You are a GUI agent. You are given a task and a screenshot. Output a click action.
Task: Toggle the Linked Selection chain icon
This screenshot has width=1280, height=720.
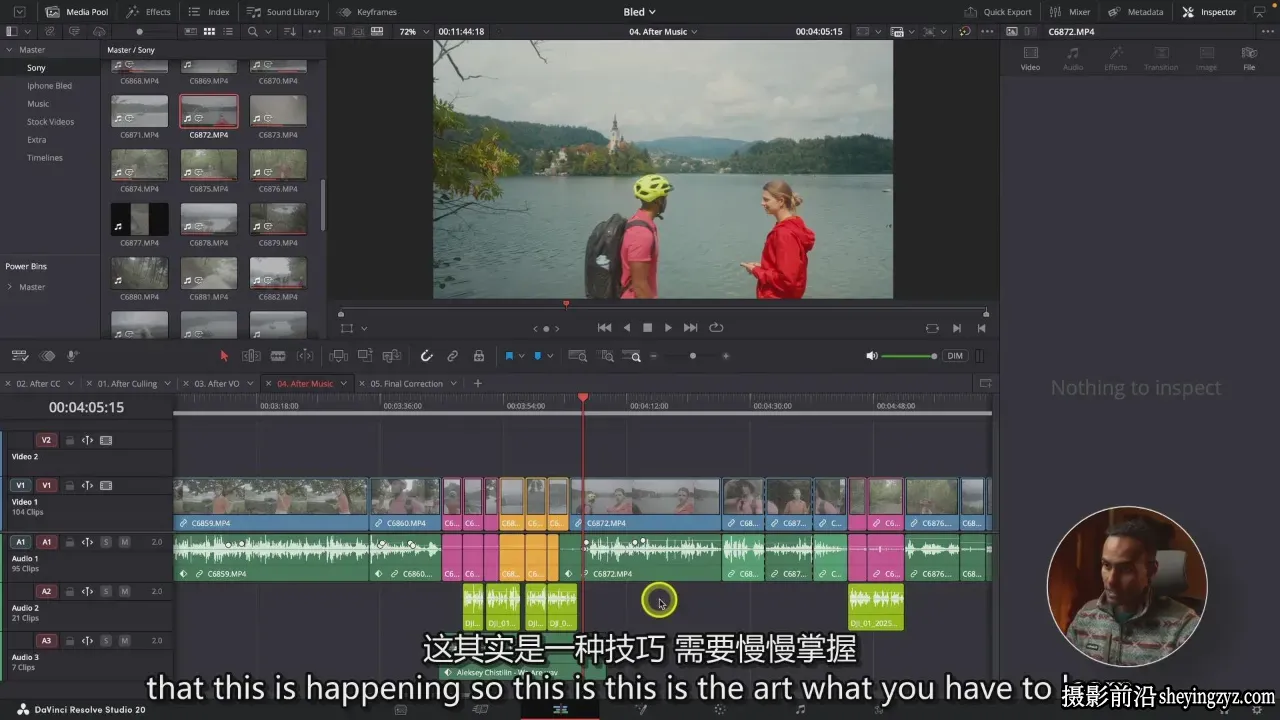click(452, 356)
